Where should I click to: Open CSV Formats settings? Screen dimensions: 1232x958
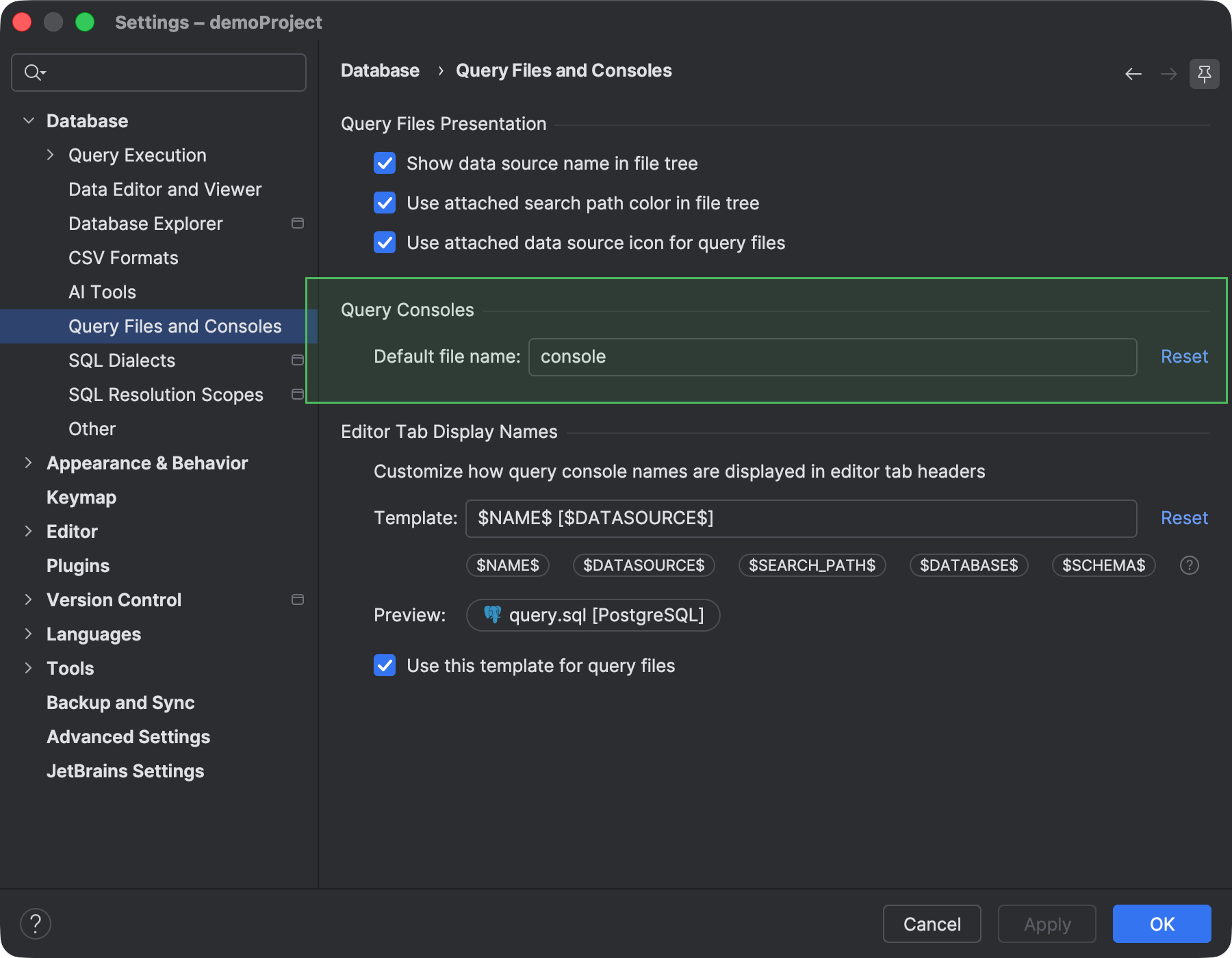click(123, 258)
